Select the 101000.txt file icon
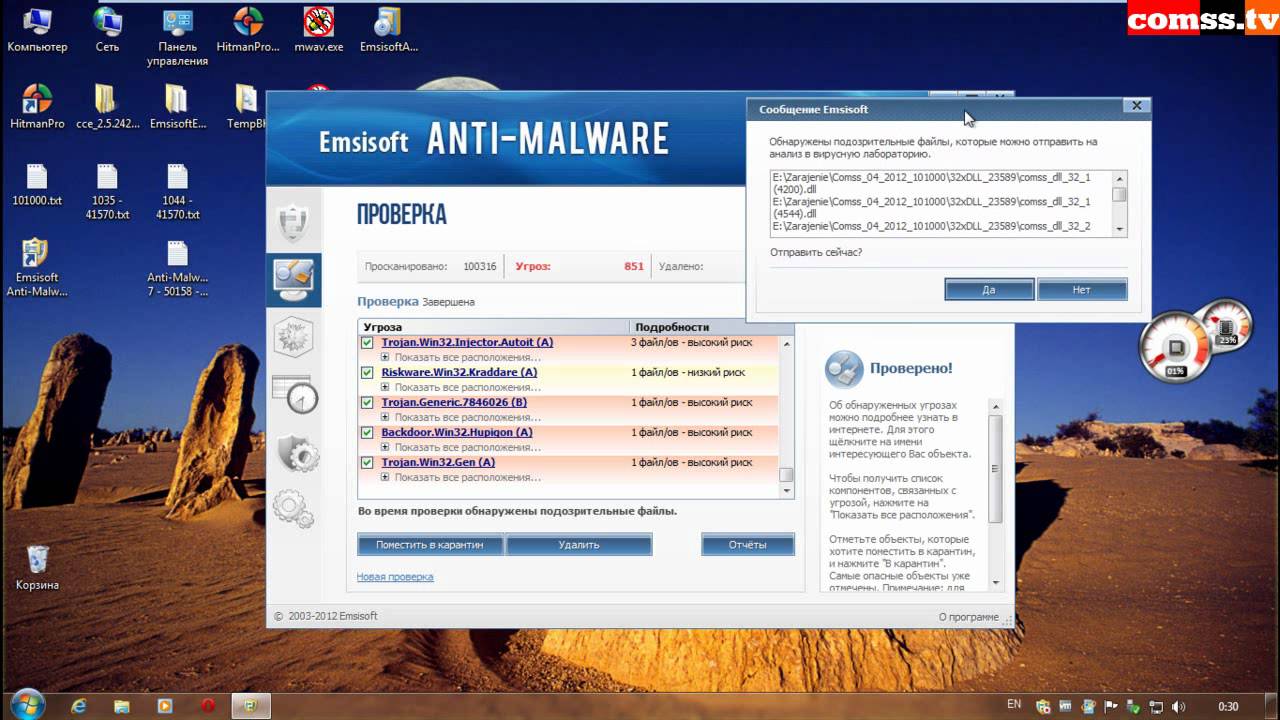This screenshot has height=720, width=1280. pyautogui.click(x=37, y=184)
